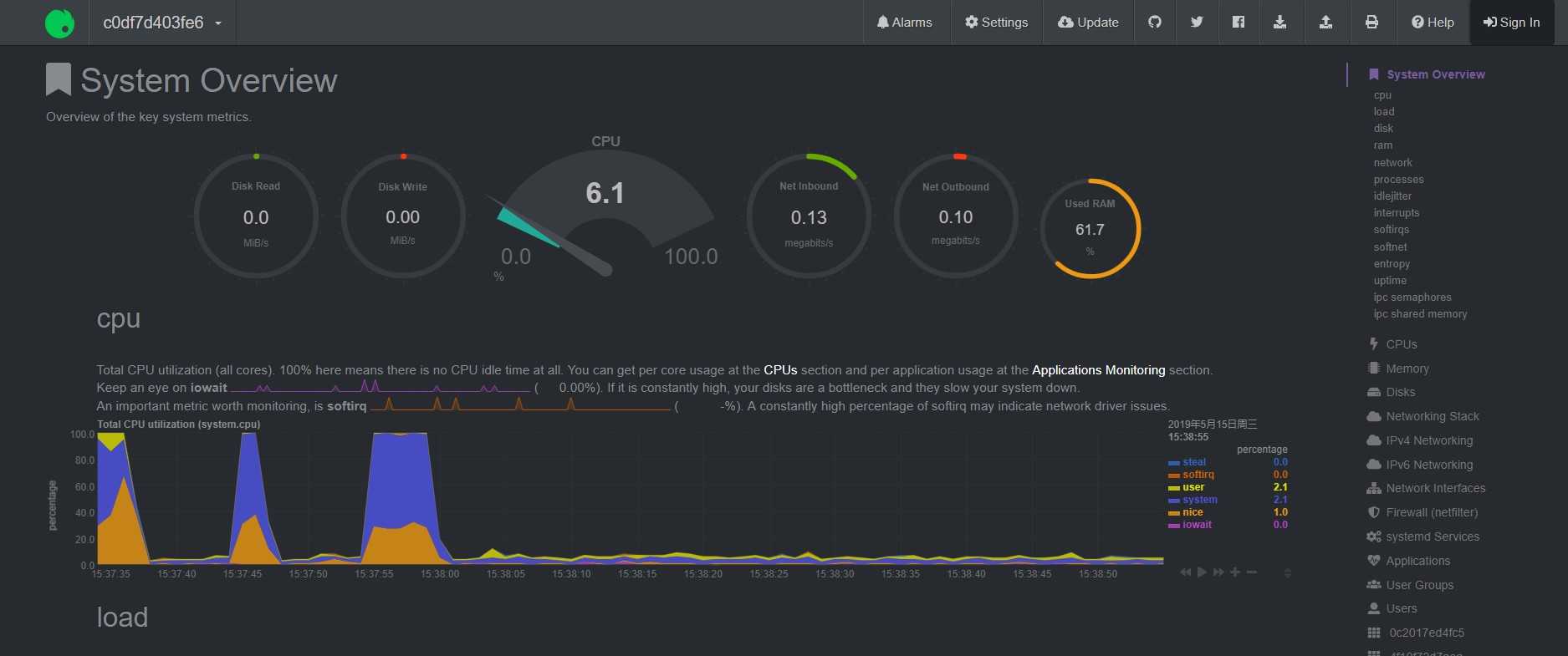Click the IPv4 Networking cloud icon
The height and width of the screenshot is (656, 1568).
(1373, 440)
